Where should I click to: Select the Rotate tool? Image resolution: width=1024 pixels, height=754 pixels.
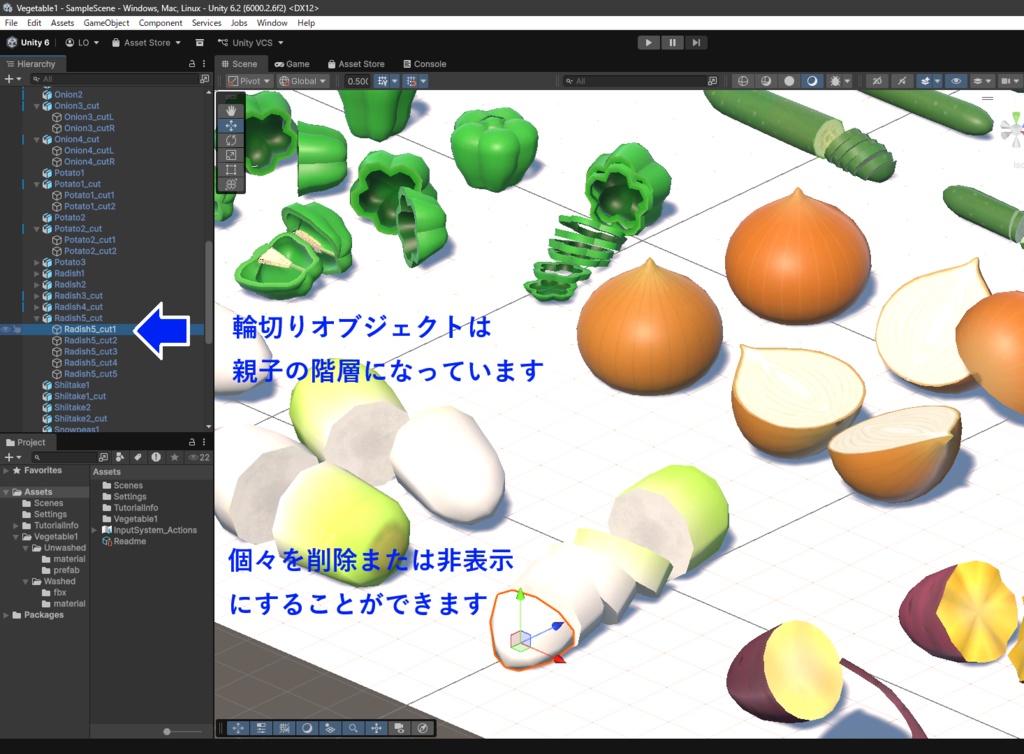pyautogui.click(x=231, y=141)
